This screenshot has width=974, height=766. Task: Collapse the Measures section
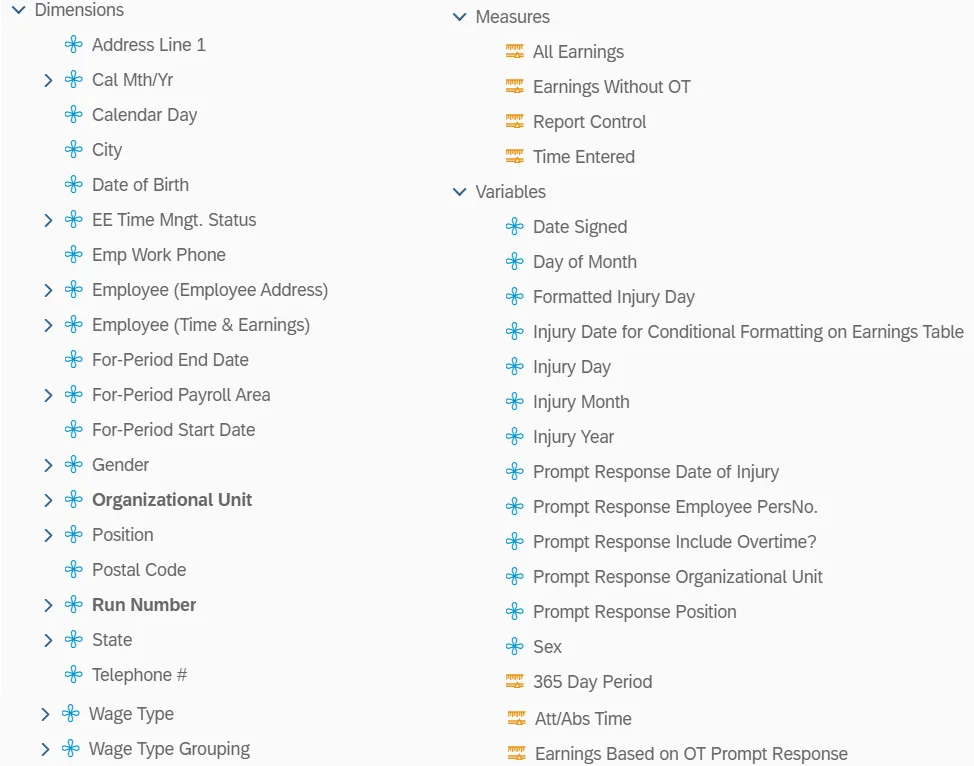(x=459, y=17)
